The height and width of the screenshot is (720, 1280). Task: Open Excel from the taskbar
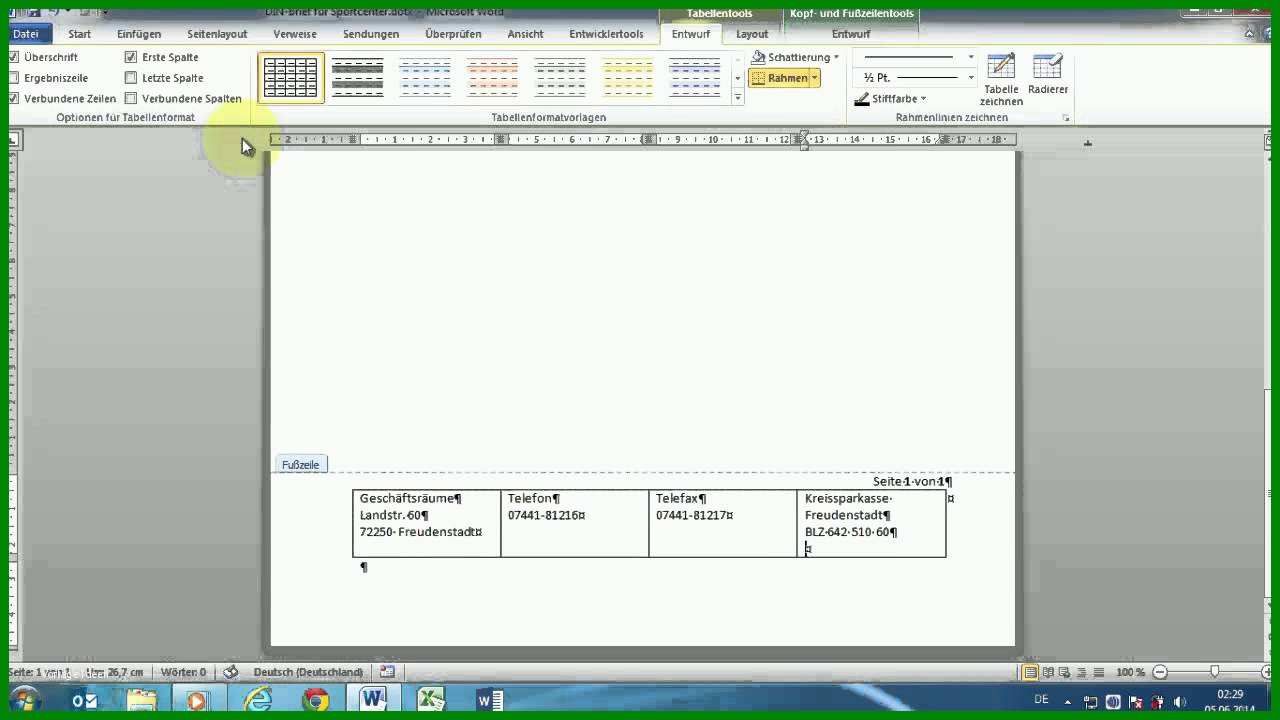pyautogui.click(x=431, y=701)
